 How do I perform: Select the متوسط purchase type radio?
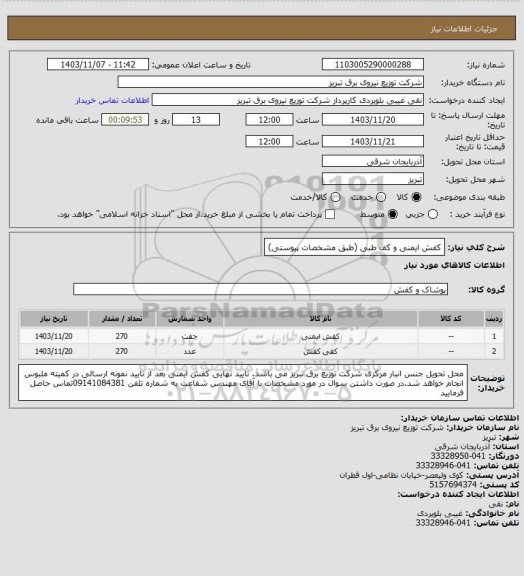(x=393, y=214)
